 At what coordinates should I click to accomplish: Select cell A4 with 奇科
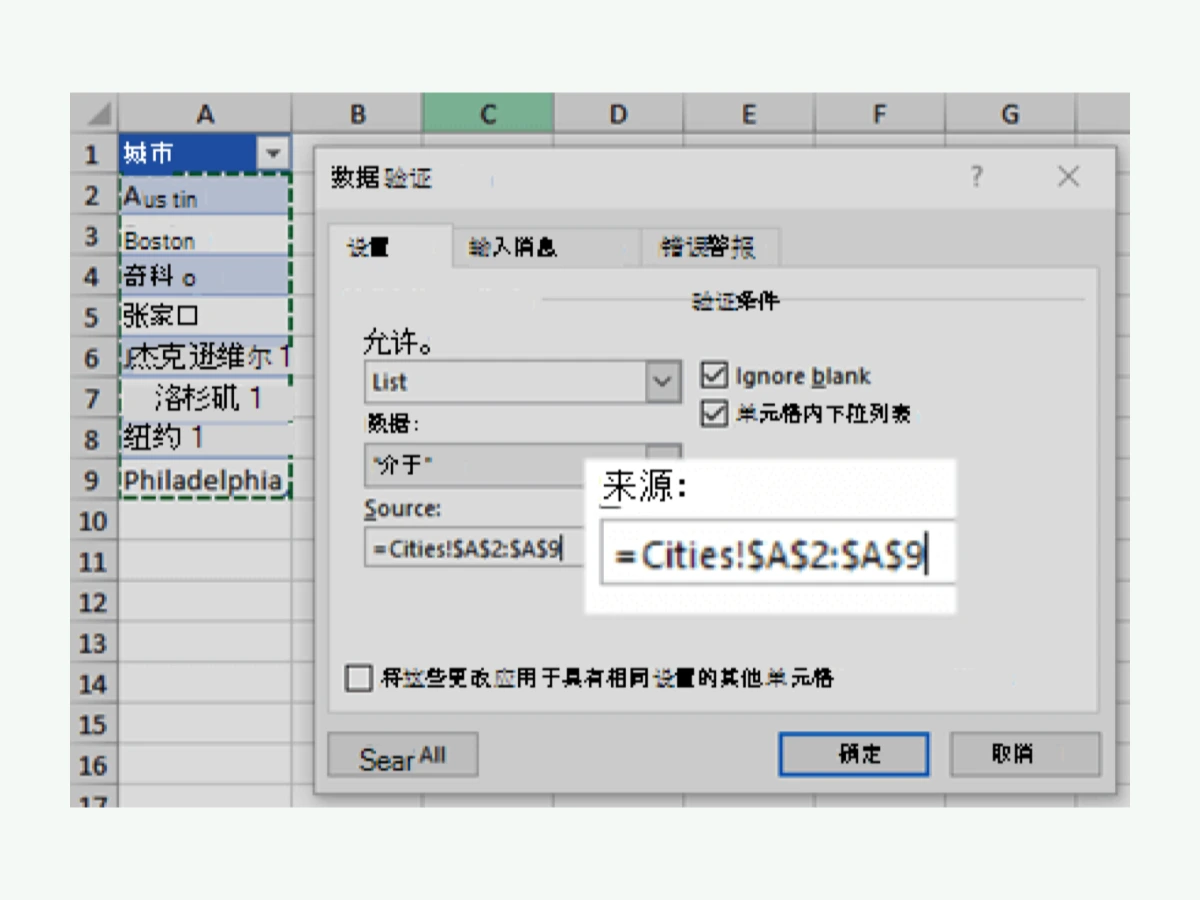(205, 276)
